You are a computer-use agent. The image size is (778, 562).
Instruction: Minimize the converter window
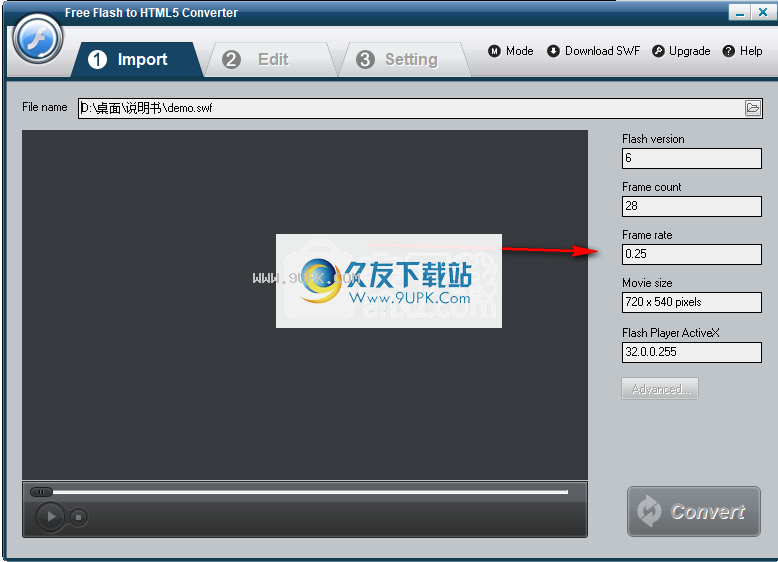click(739, 12)
